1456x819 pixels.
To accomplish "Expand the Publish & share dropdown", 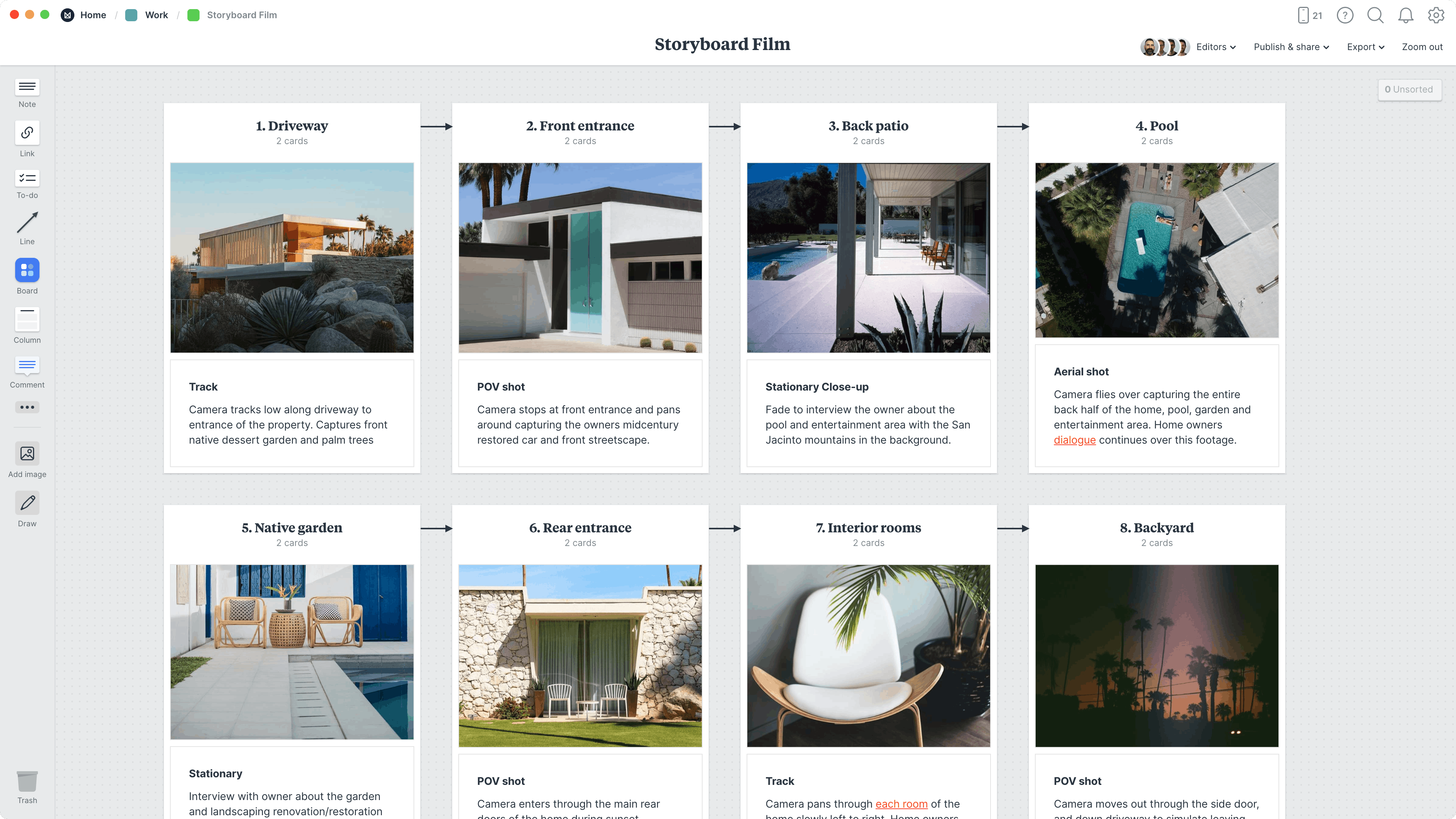I will pyautogui.click(x=1291, y=47).
